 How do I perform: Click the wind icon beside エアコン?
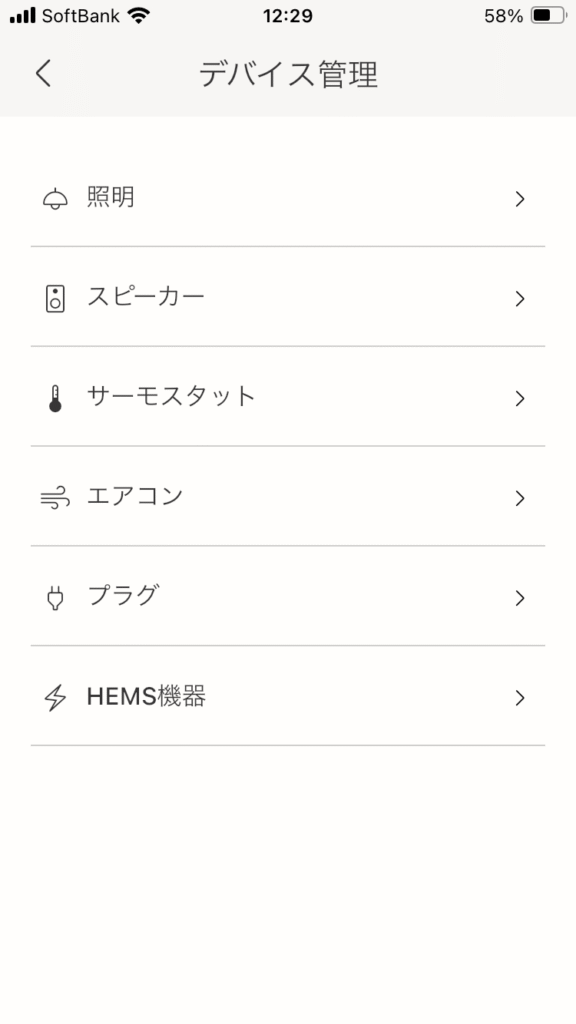coord(55,499)
